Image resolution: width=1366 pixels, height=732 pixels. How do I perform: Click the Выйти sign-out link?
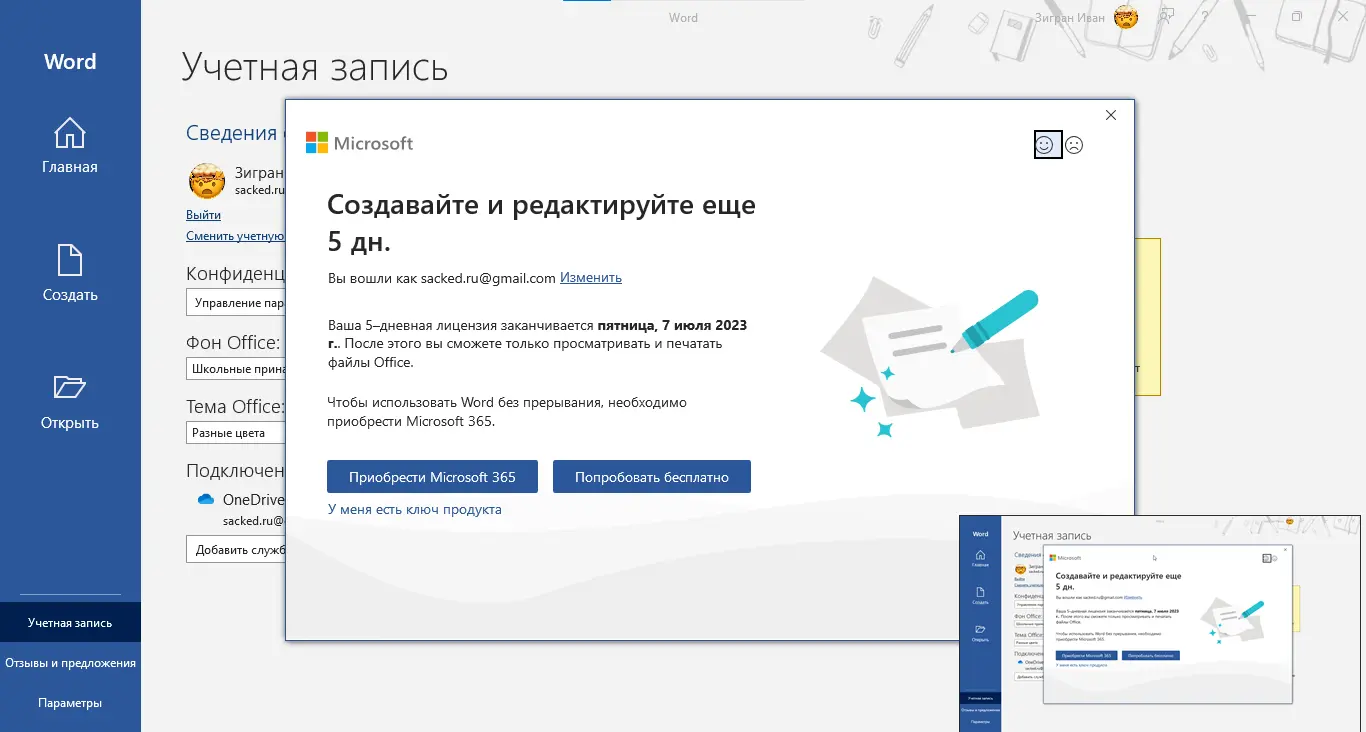203,215
